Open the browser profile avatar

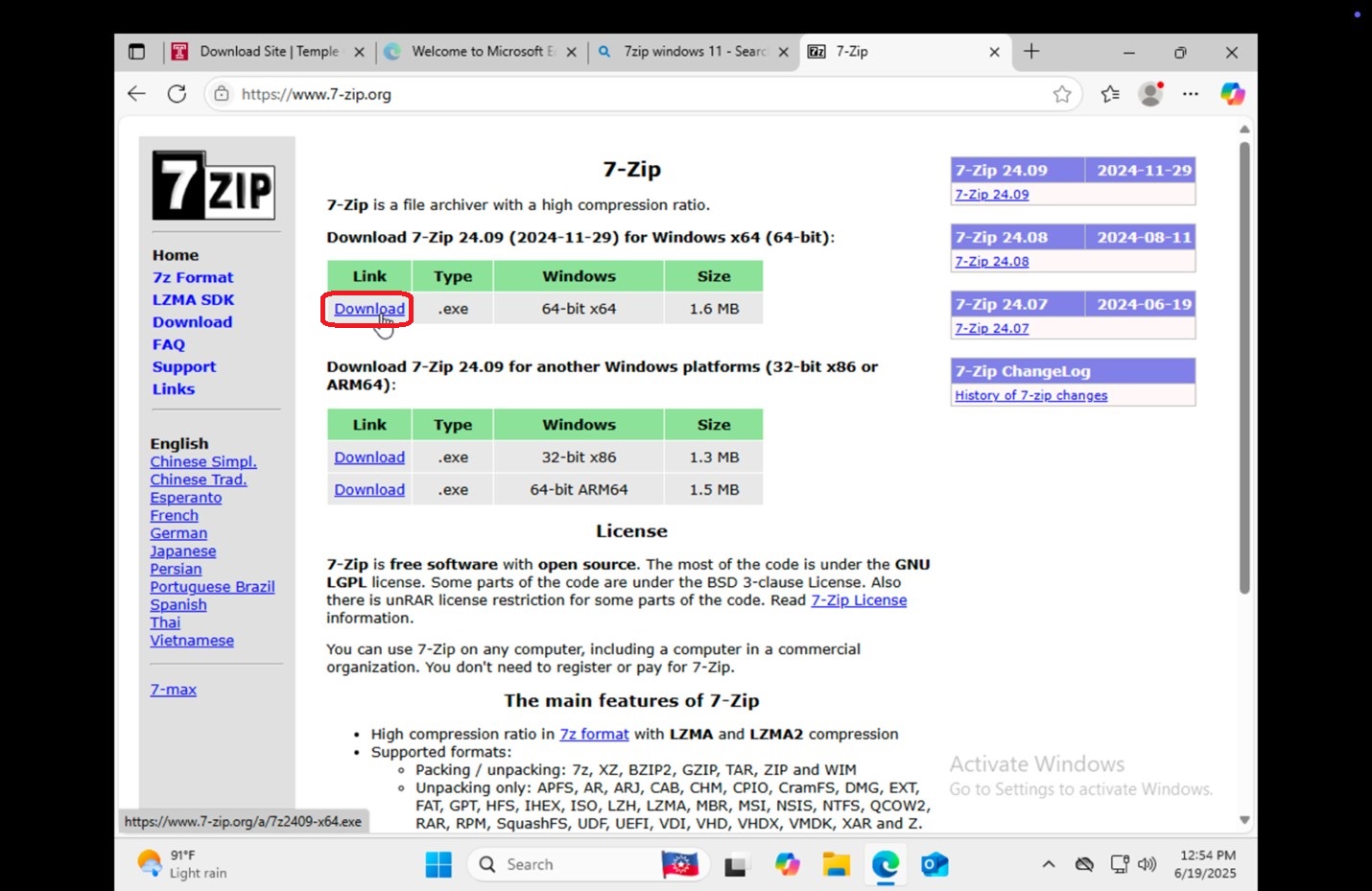[1150, 94]
